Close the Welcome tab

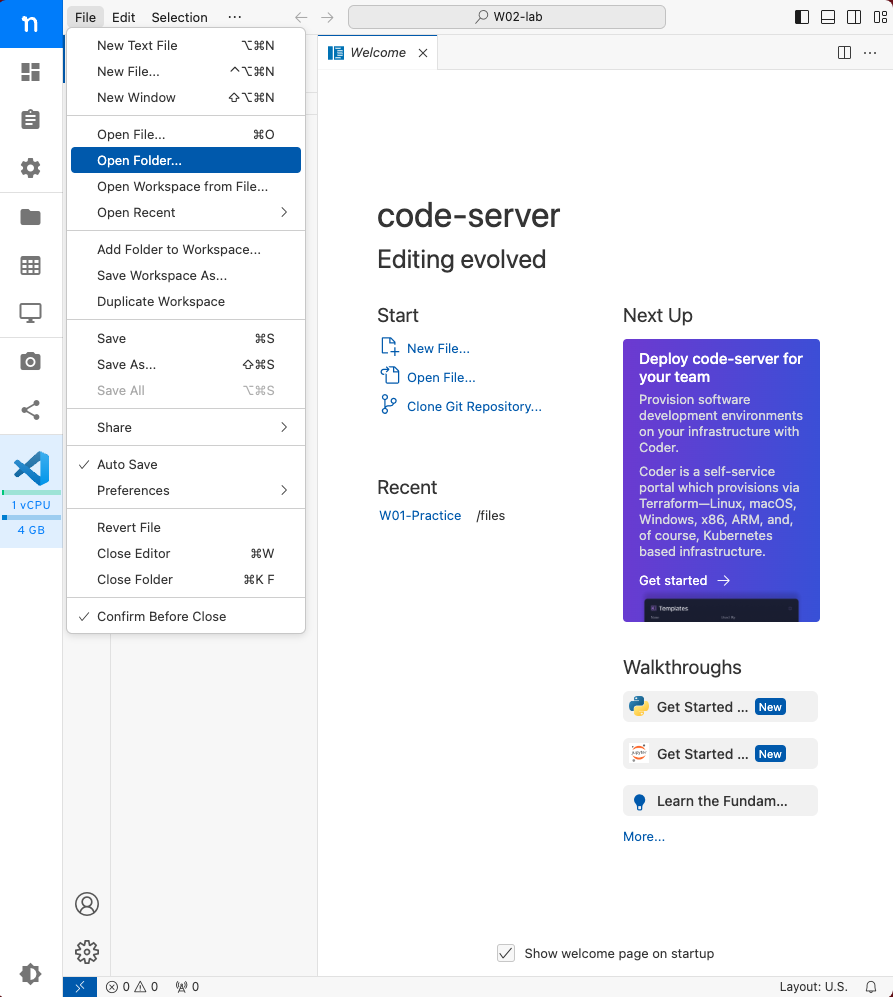point(423,53)
